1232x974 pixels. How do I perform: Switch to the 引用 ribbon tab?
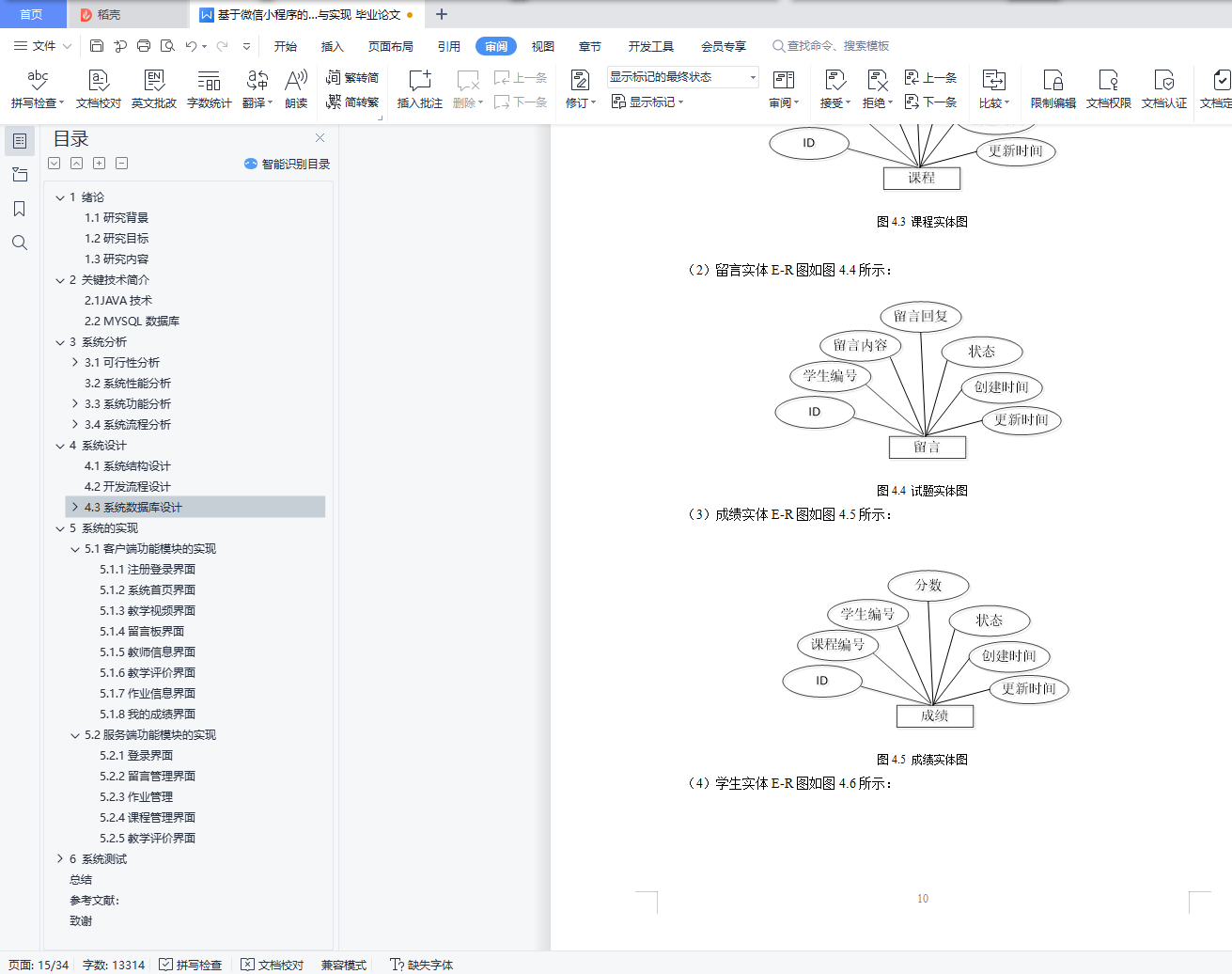coord(449,46)
